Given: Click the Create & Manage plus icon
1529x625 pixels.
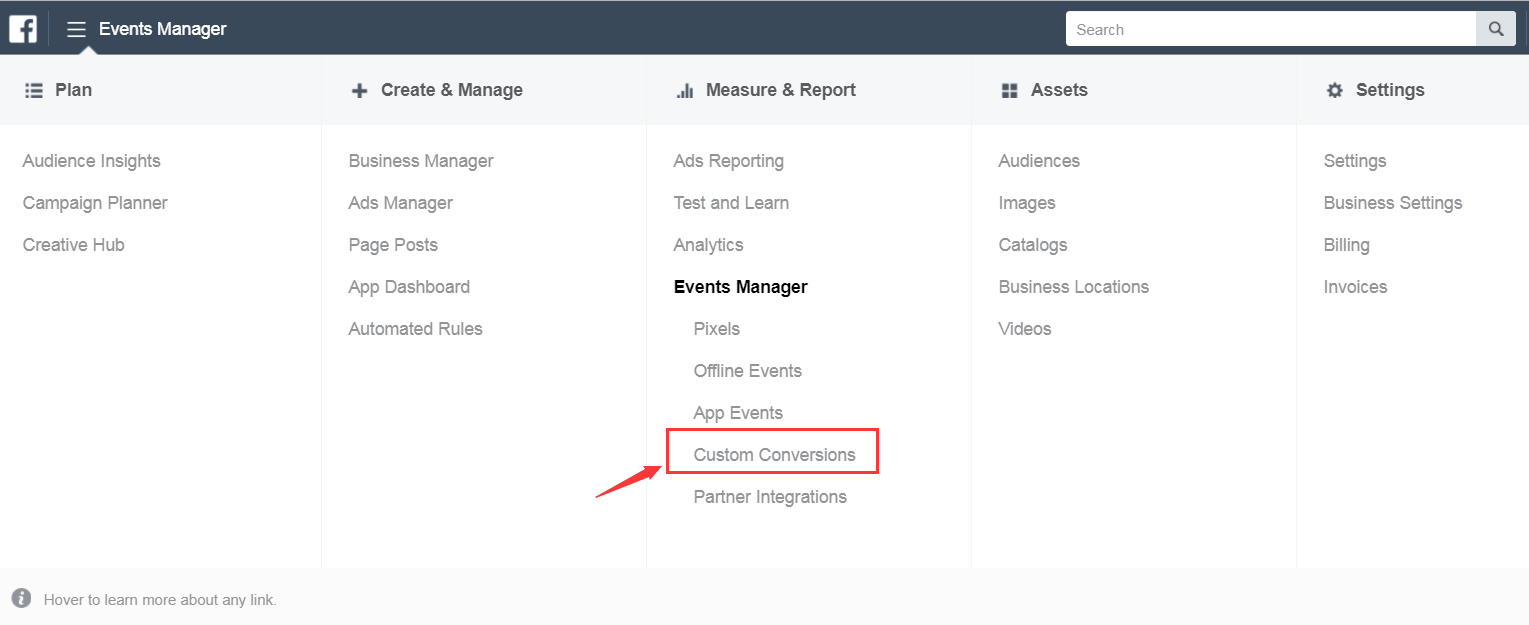Looking at the screenshot, I should pyautogui.click(x=359, y=90).
